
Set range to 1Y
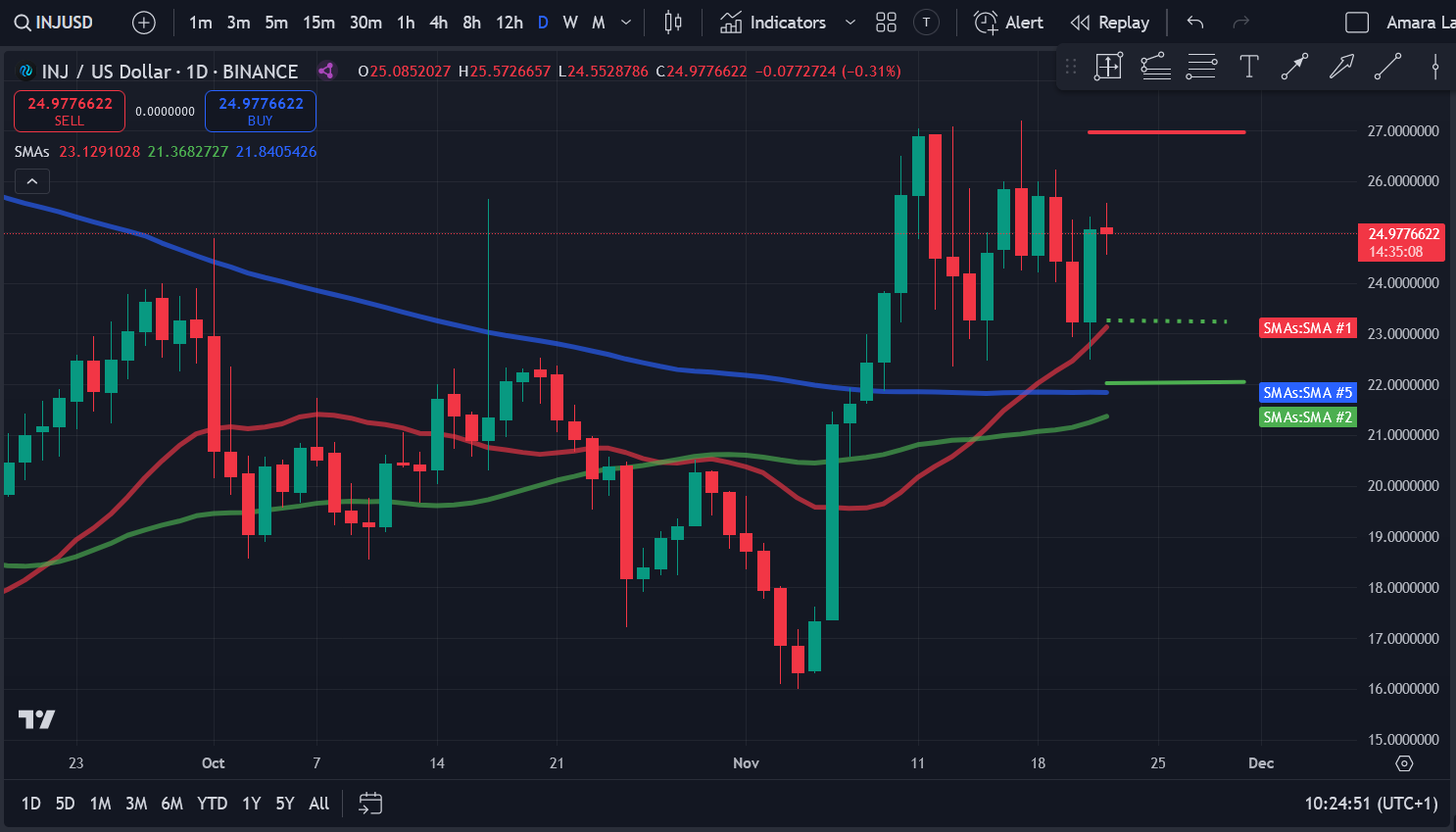point(252,804)
